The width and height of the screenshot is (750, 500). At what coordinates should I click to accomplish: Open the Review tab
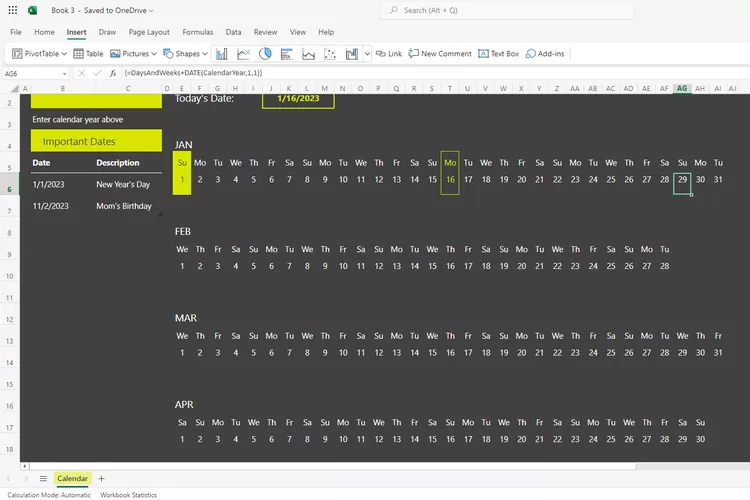265,32
